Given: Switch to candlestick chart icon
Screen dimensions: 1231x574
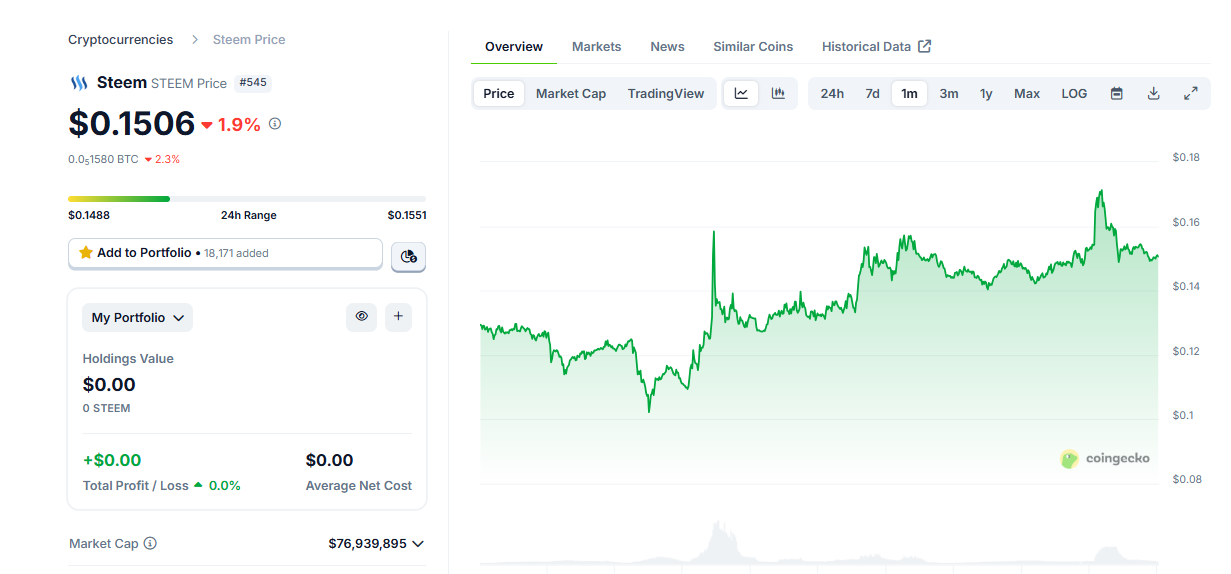Looking at the screenshot, I should click(778, 93).
